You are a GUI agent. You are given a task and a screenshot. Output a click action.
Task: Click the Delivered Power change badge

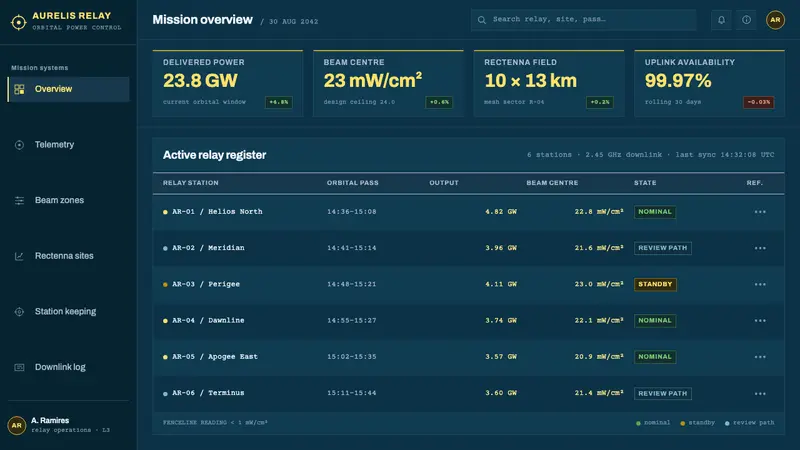pyautogui.click(x=279, y=102)
